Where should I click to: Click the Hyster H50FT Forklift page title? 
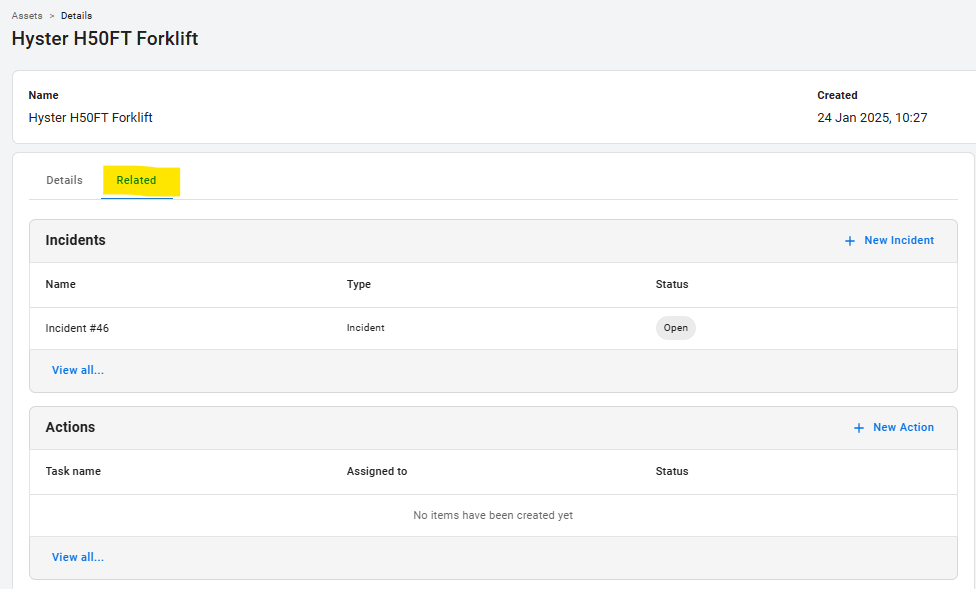(x=105, y=39)
